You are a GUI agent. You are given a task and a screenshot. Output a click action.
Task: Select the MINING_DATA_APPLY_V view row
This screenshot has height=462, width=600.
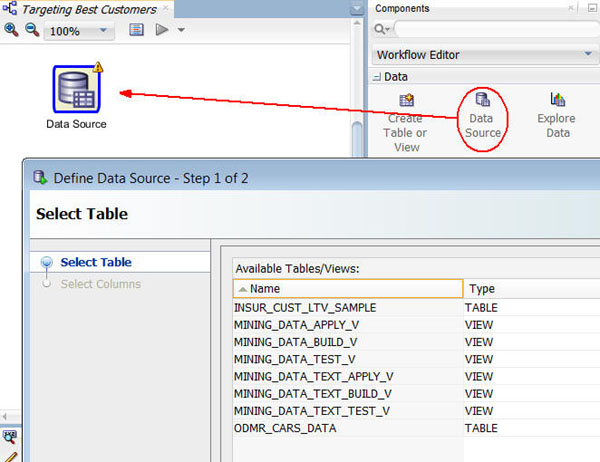(x=416, y=325)
